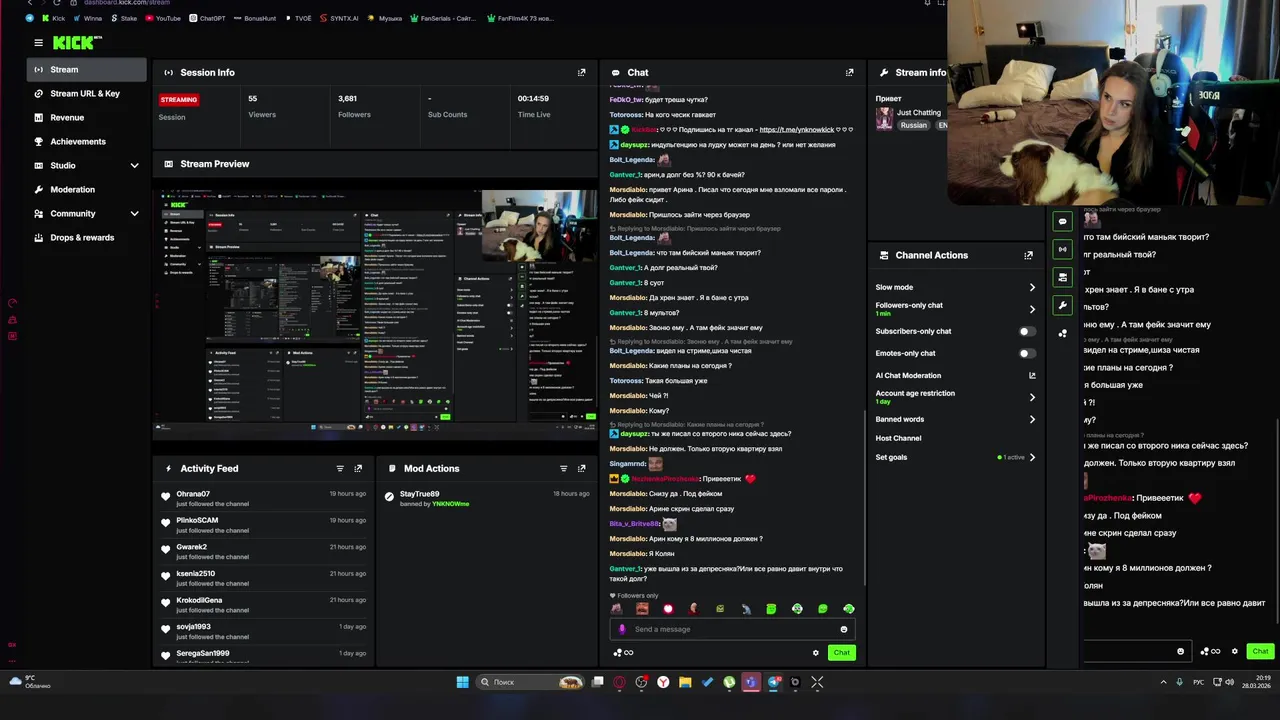Click the wrench icon in popout sidebar
Screen dimensions: 1280x720
point(1062,305)
